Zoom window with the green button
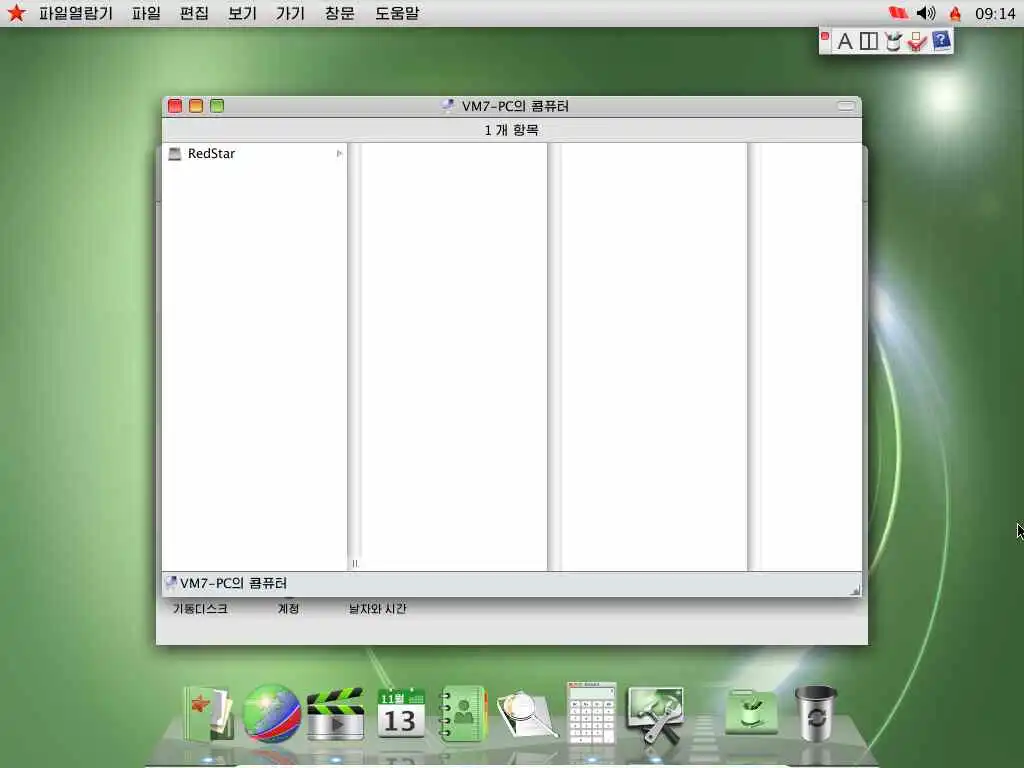1024x768 pixels. coord(217,106)
